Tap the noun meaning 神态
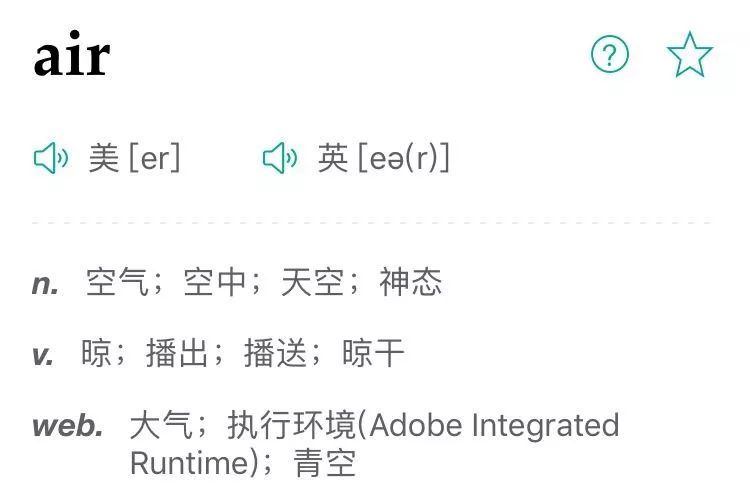Image resolution: width=750 pixels, height=496 pixels. [410, 282]
